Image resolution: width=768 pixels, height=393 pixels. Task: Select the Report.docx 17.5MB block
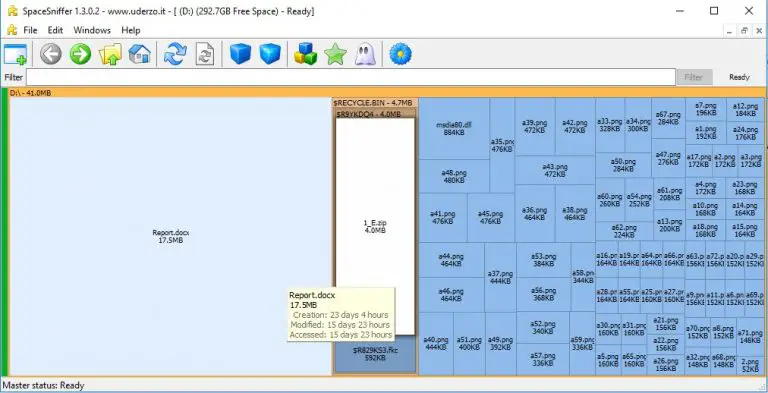[170, 236]
